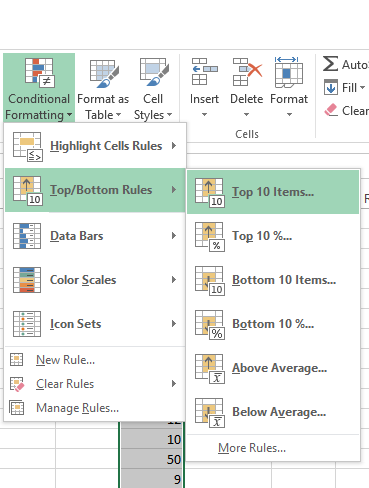Viewport: 369px width, 488px height.
Task: Click the AutoSum sigma icon
Action: (330, 64)
